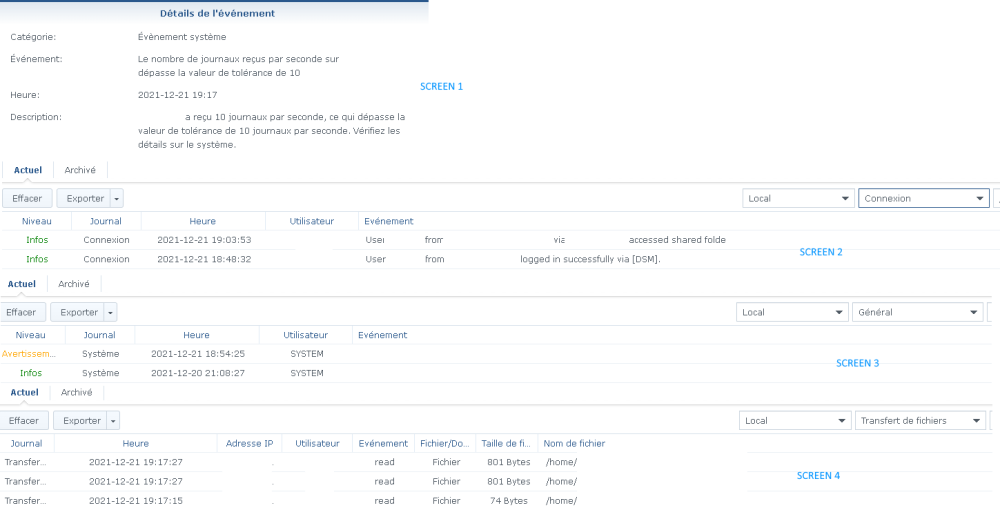Click Exporter button in Transfert de fichiers panel
The image size is (1000, 519).
(x=80, y=421)
